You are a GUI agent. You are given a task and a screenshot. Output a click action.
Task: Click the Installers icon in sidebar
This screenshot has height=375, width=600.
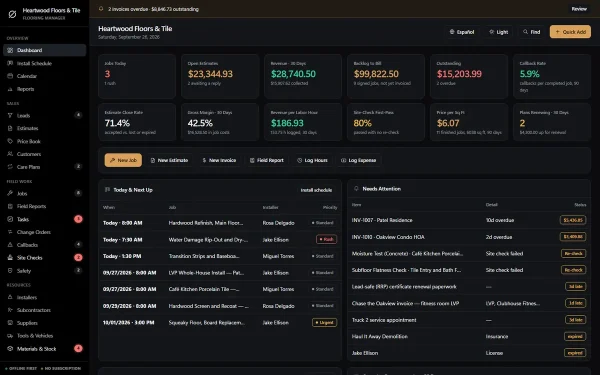(10, 297)
